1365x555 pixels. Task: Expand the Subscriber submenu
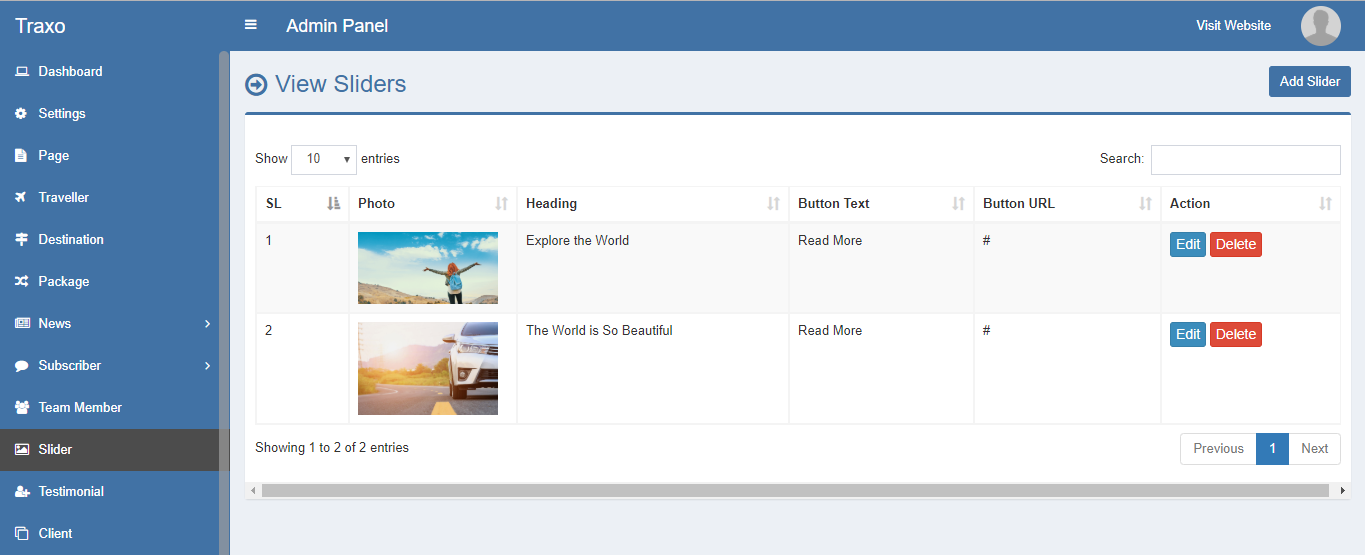207,366
